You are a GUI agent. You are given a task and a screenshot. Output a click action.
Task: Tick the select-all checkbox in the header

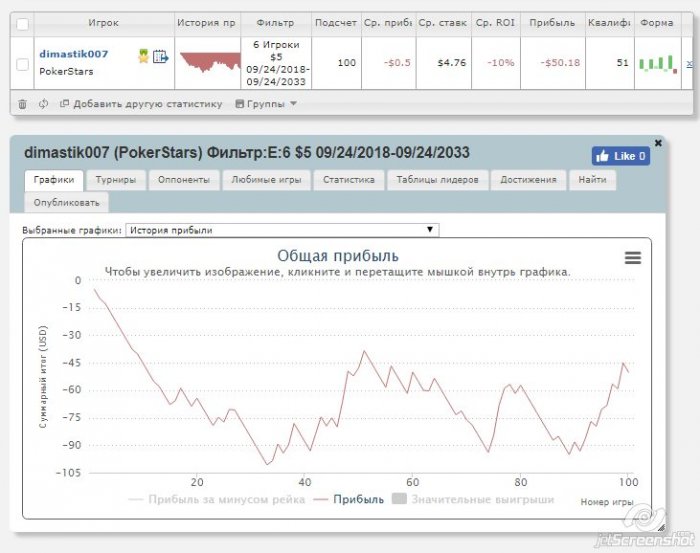point(22,24)
